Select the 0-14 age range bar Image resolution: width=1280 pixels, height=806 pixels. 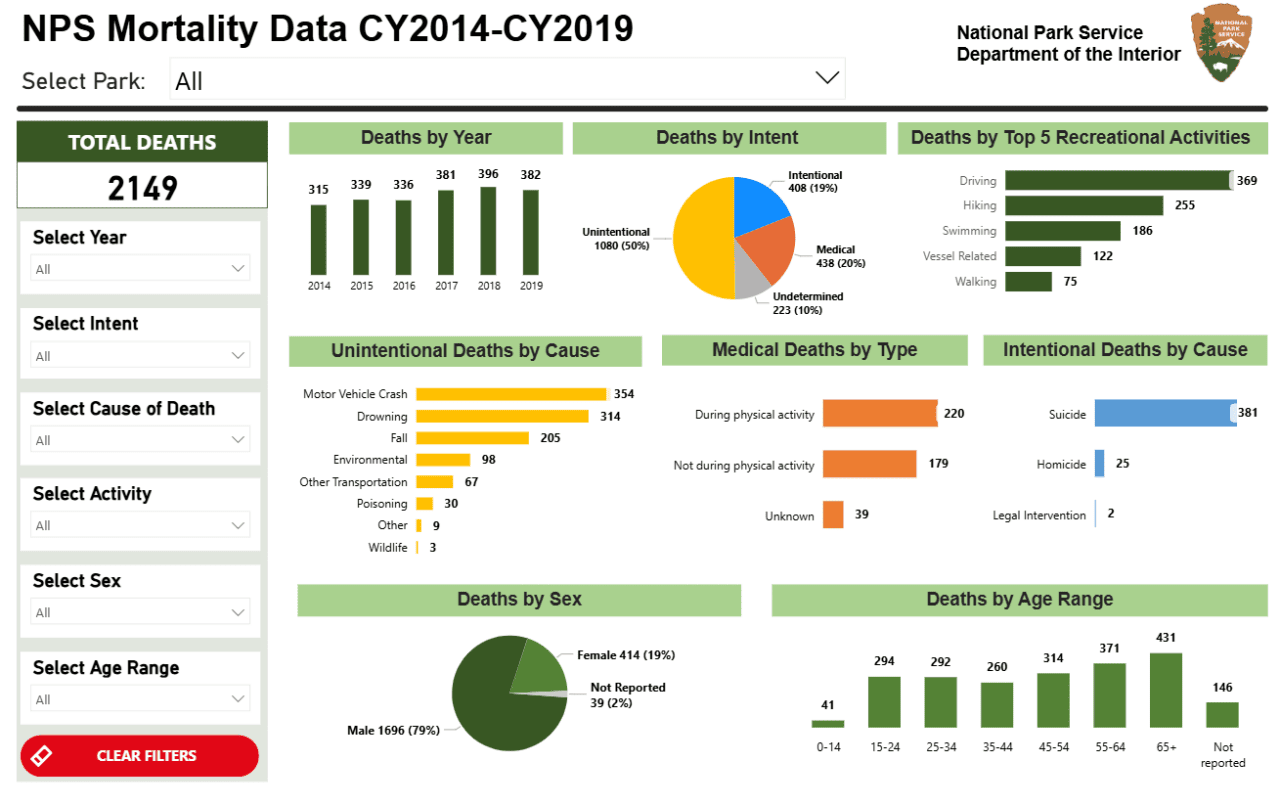pos(828,724)
